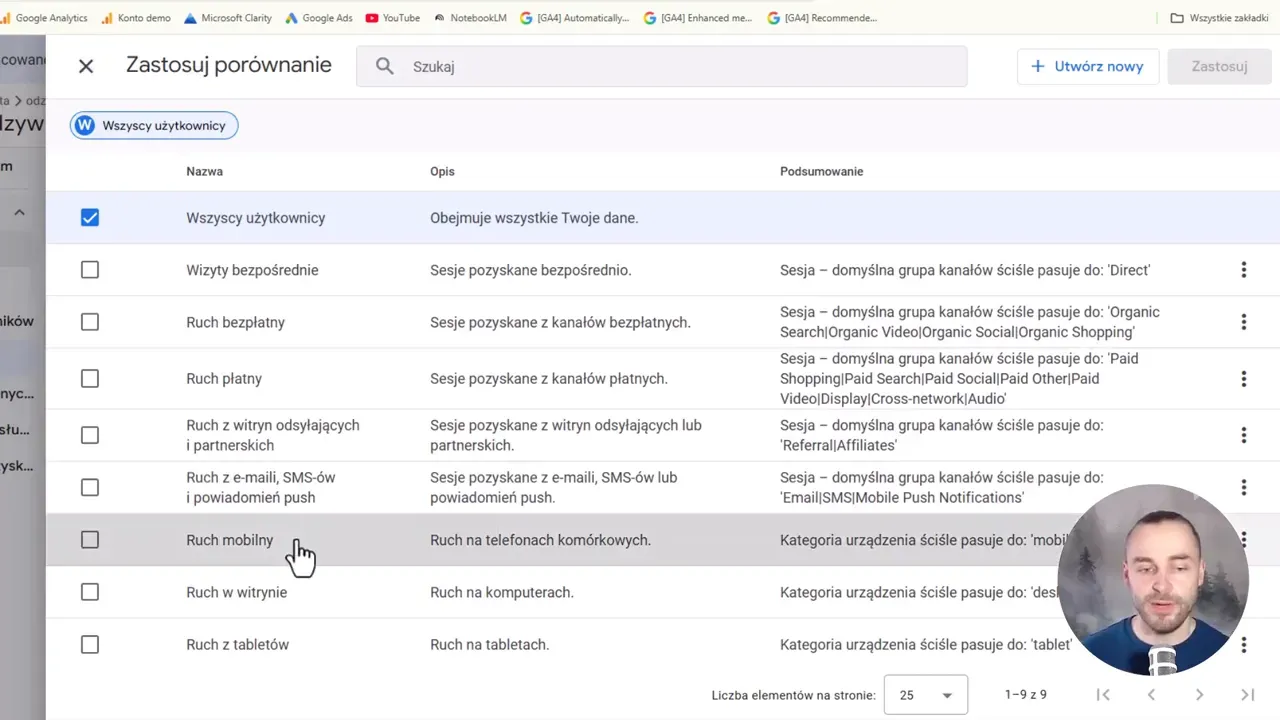Open Google Ads bookmark
This screenshot has height=720, width=1280.
tap(319, 18)
